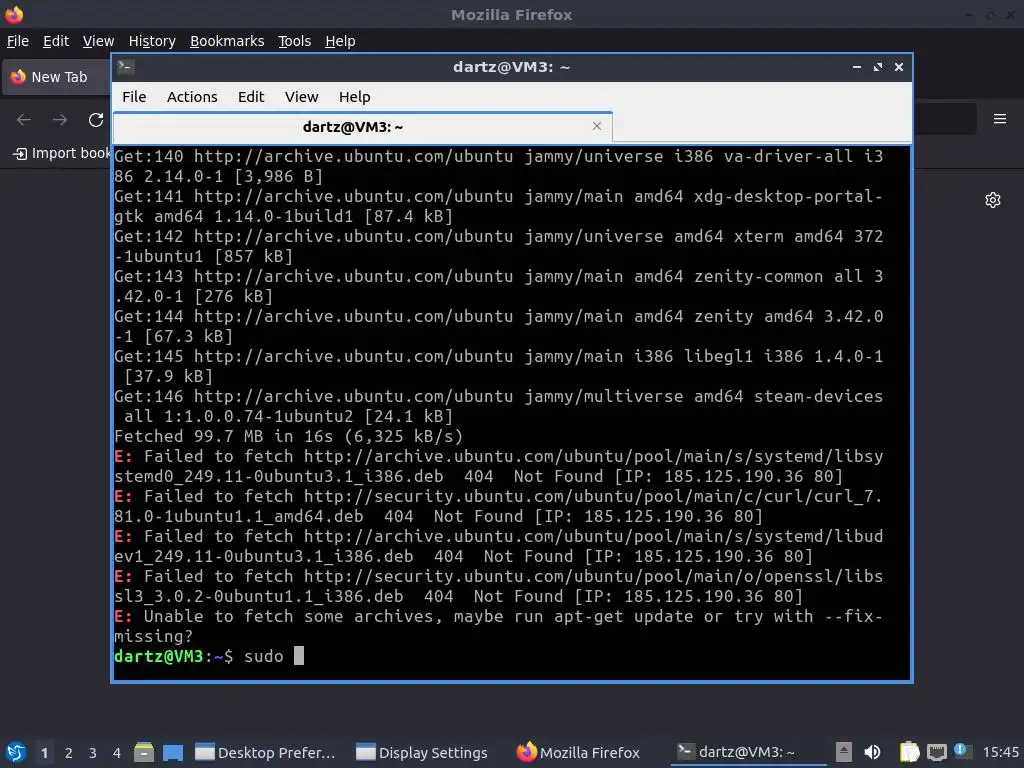Click 'Fetched 99.7 MB in 16s' line
The height and width of the screenshot is (768, 1024).
tap(289, 436)
